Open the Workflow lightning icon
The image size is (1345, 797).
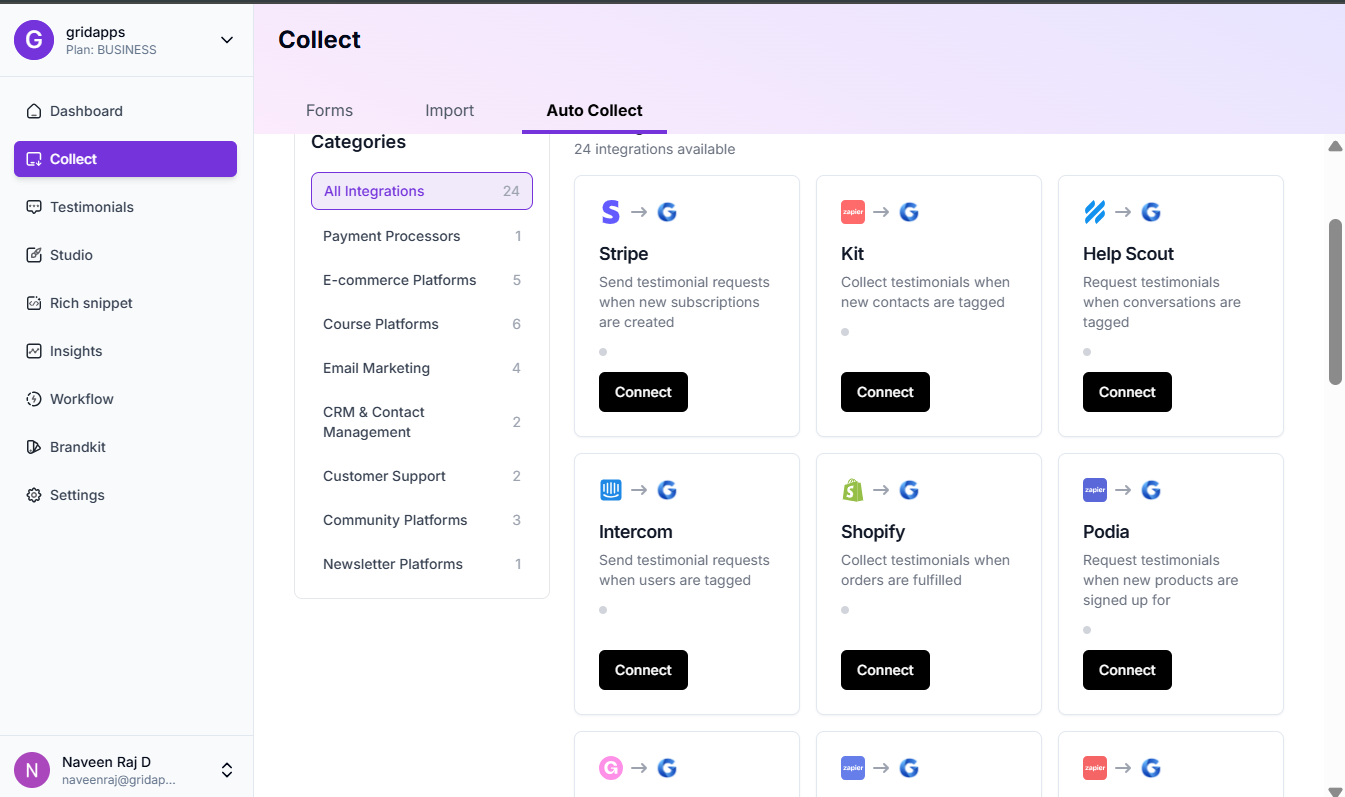point(34,399)
